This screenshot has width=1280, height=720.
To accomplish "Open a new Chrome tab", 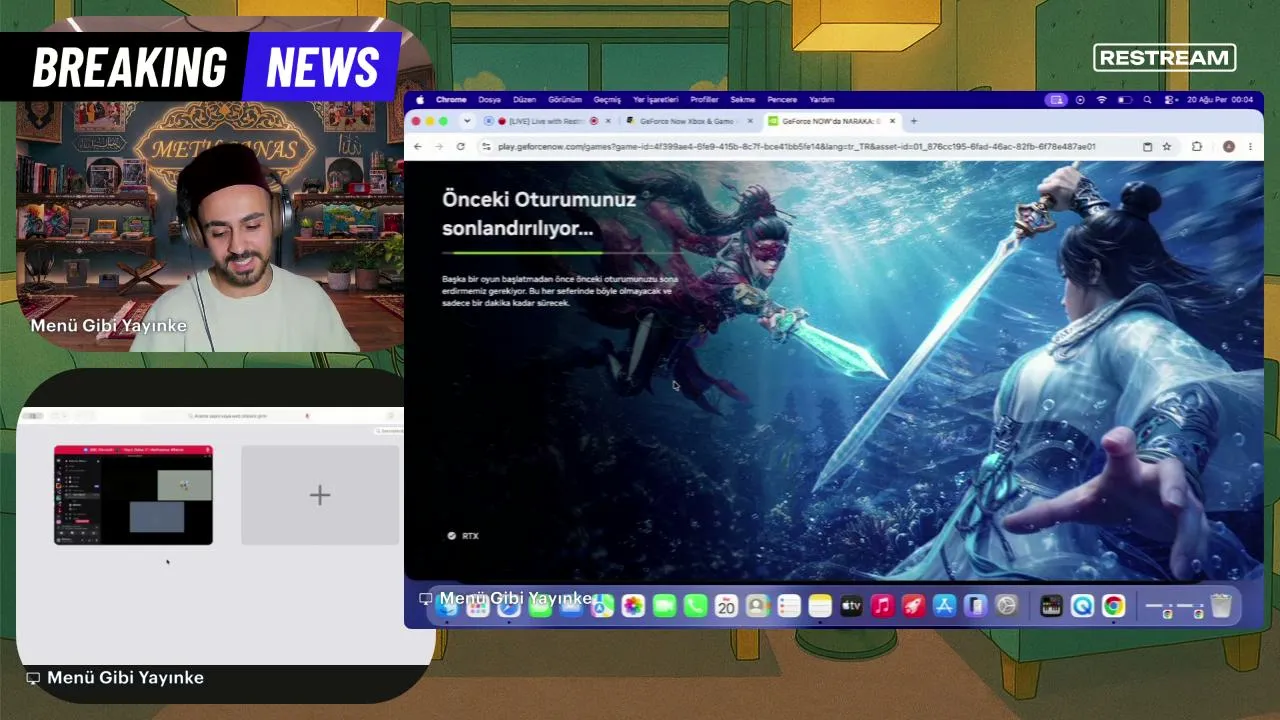I will (x=913, y=121).
